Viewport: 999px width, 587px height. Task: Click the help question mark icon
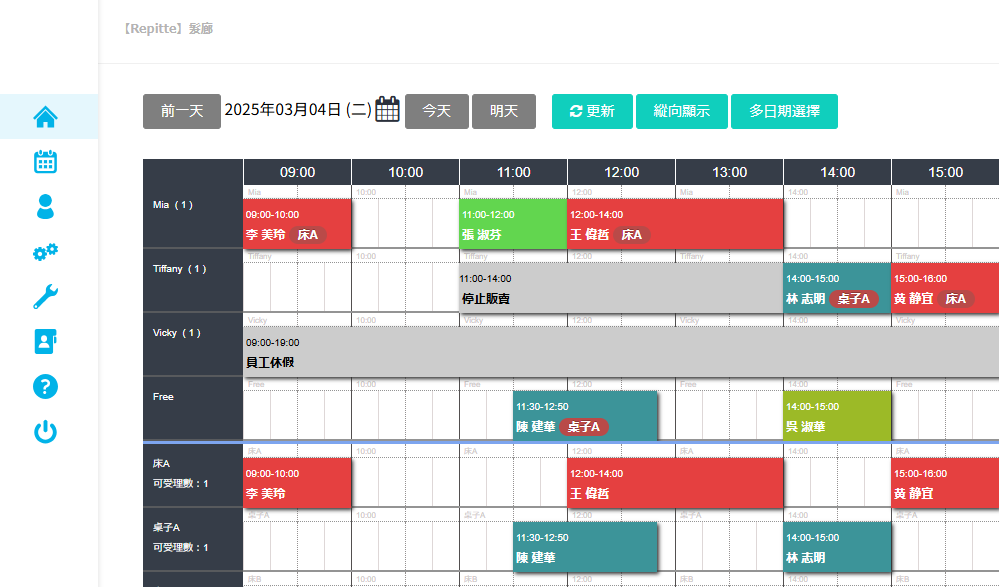[x=46, y=387]
